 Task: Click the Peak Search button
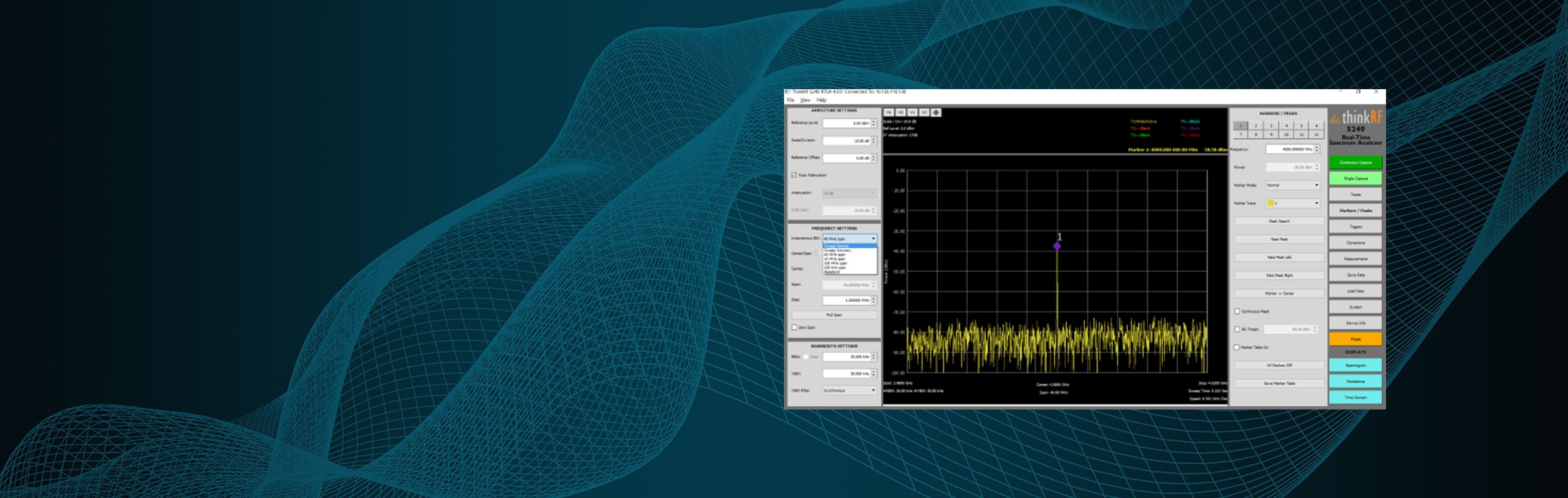[x=1279, y=221]
